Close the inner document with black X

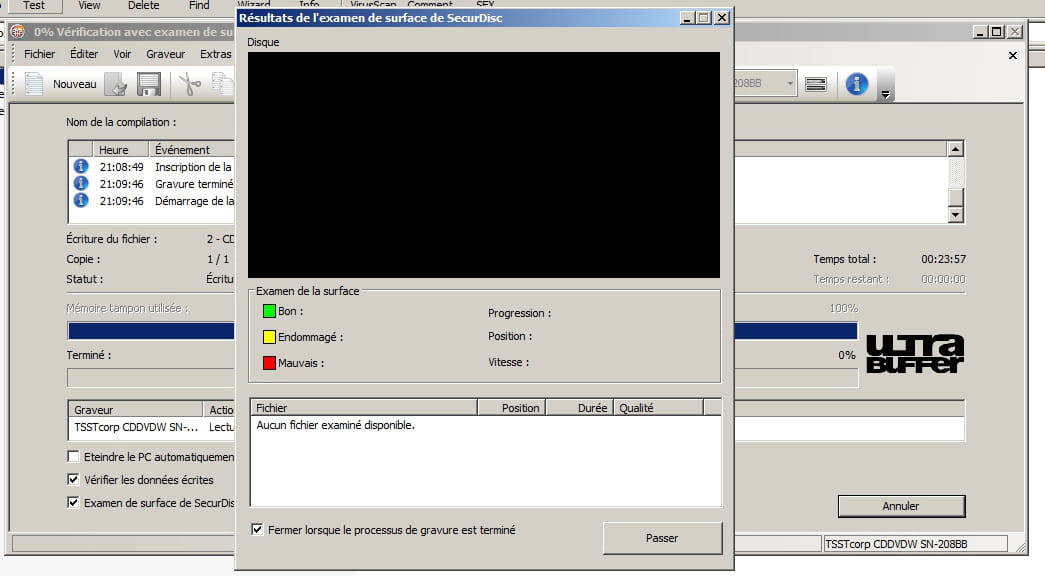[x=1013, y=55]
